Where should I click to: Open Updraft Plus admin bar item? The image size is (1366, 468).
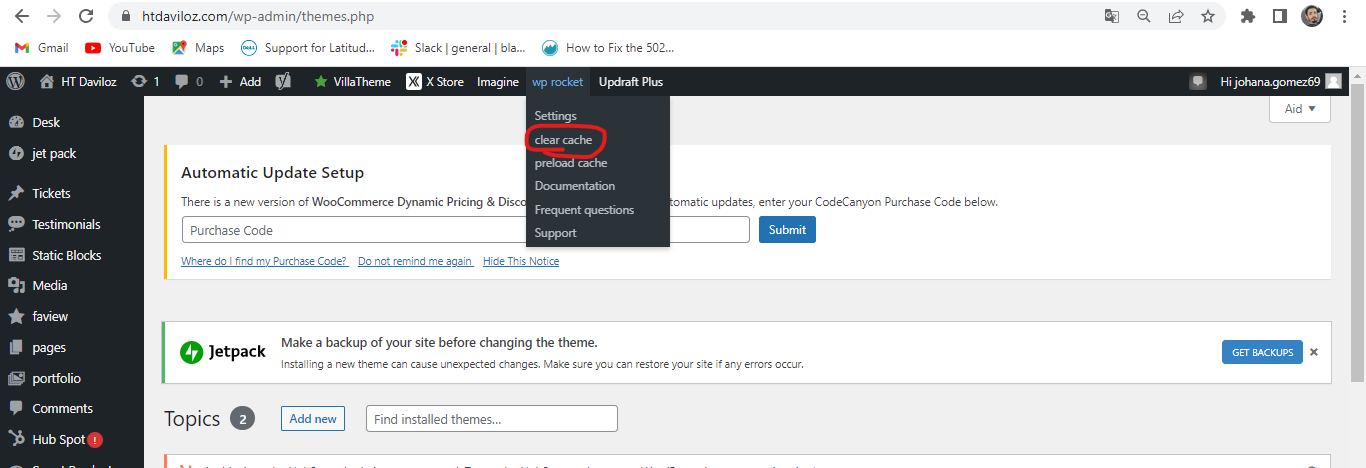pyautogui.click(x=630, y=82)
